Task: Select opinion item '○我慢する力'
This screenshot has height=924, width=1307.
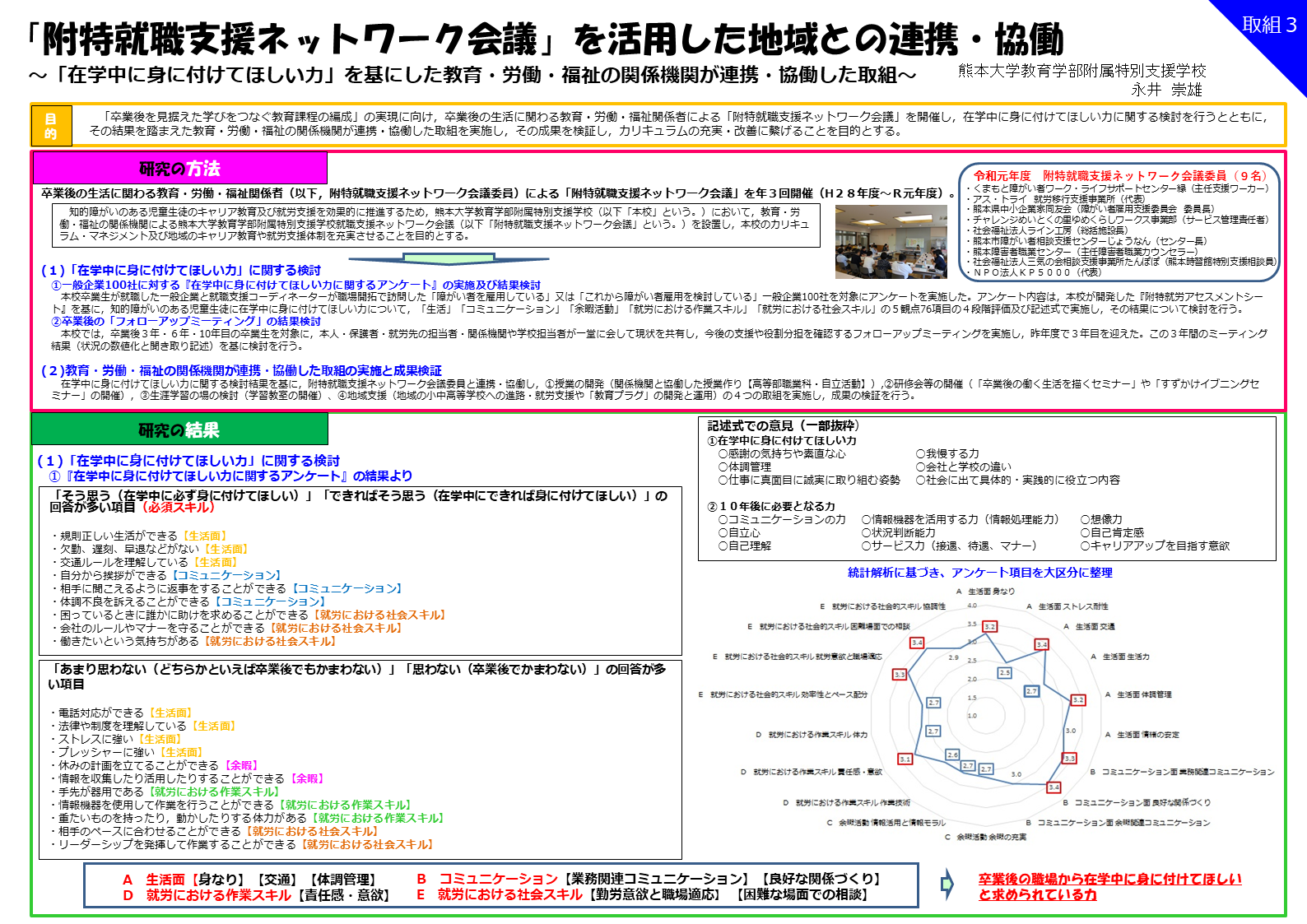Action: click(x=947, y=453)
